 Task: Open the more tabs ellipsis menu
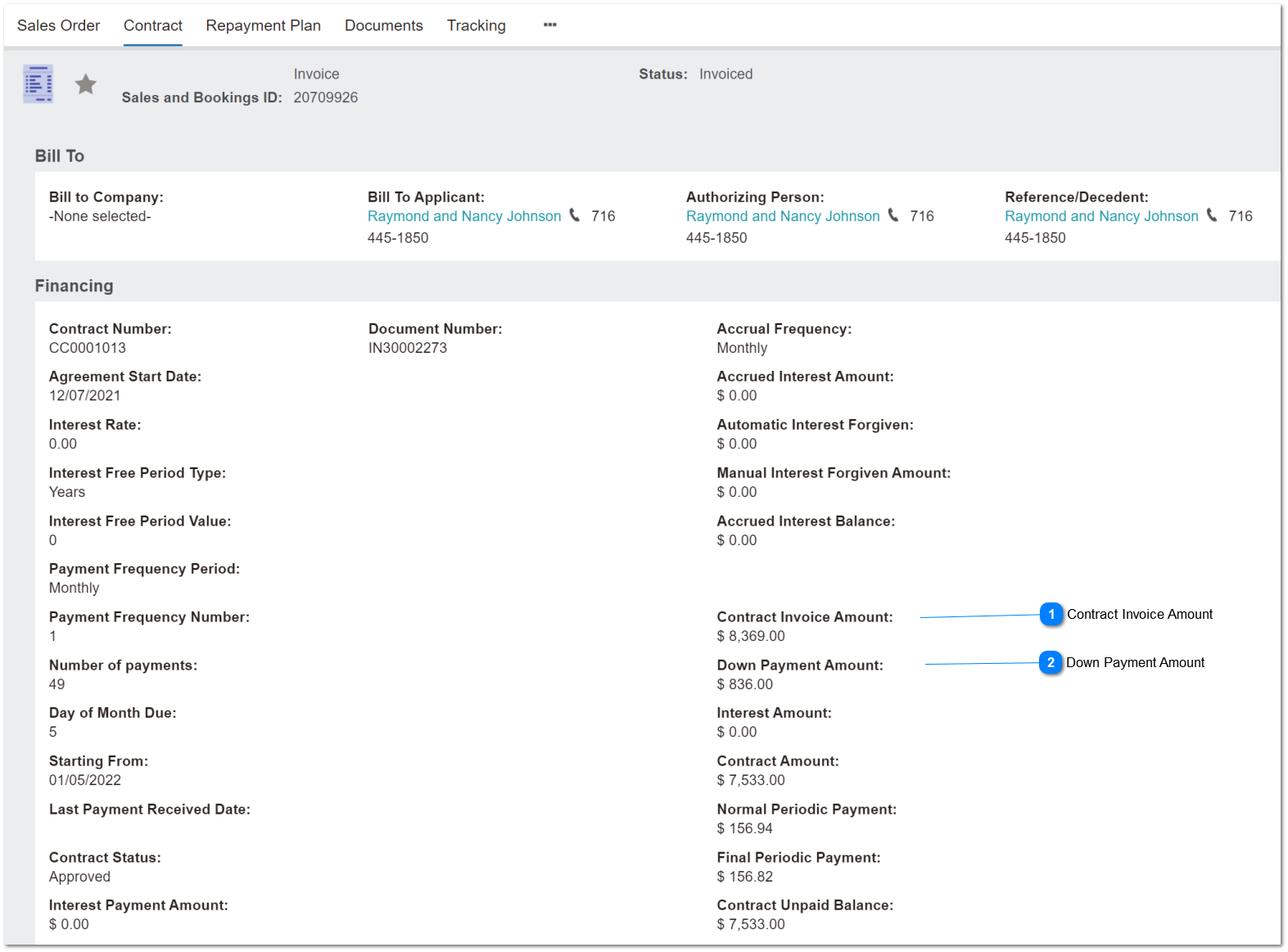[550, 25]
